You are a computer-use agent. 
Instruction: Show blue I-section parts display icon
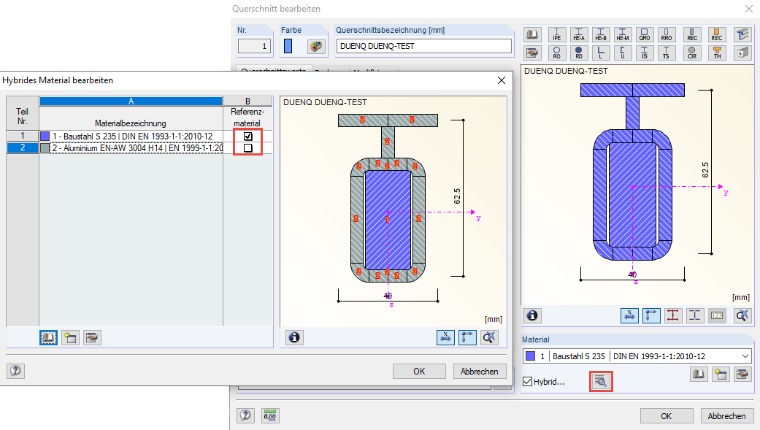(695, 316)
